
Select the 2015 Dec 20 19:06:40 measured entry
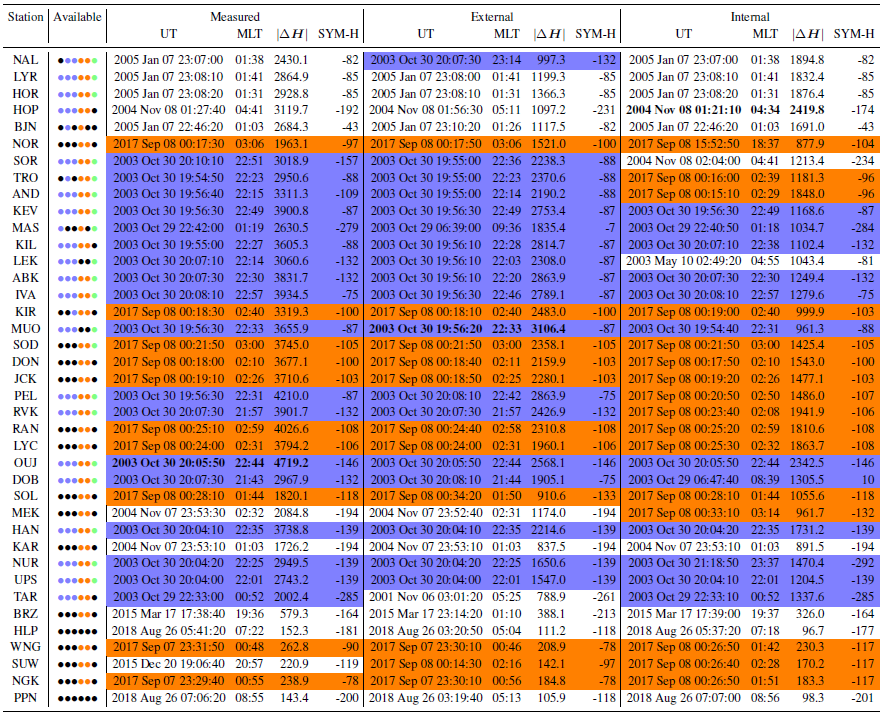(x=168, y=664)
